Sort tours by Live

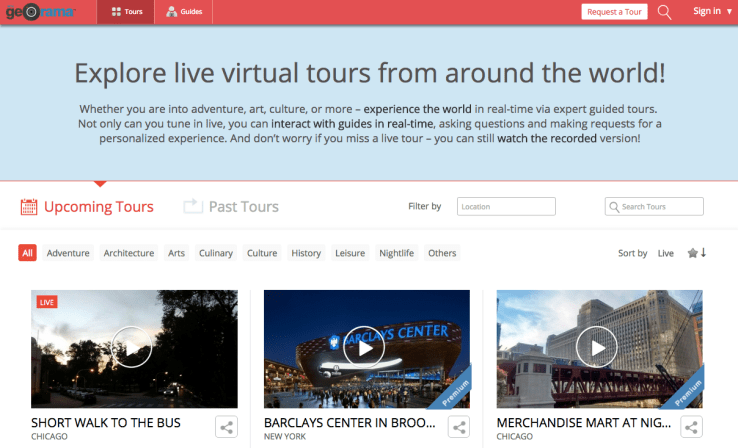coord(666,253)
